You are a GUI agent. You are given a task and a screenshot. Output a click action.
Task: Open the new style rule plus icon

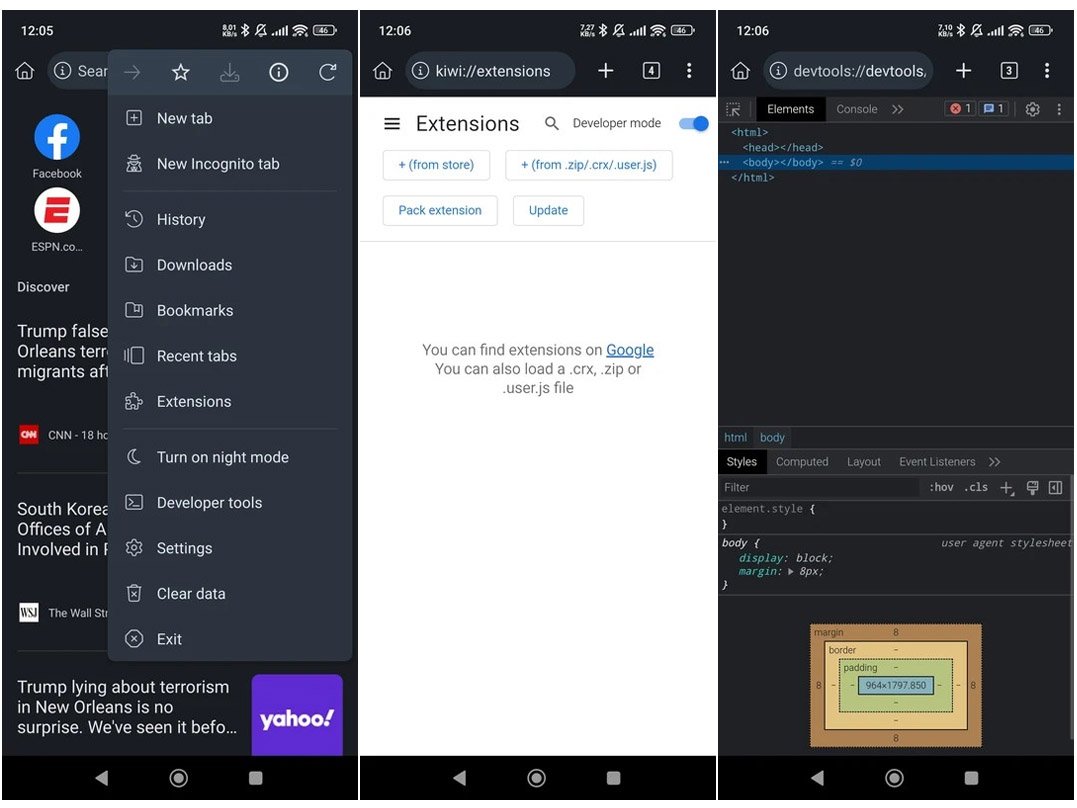coord(1006,487)
